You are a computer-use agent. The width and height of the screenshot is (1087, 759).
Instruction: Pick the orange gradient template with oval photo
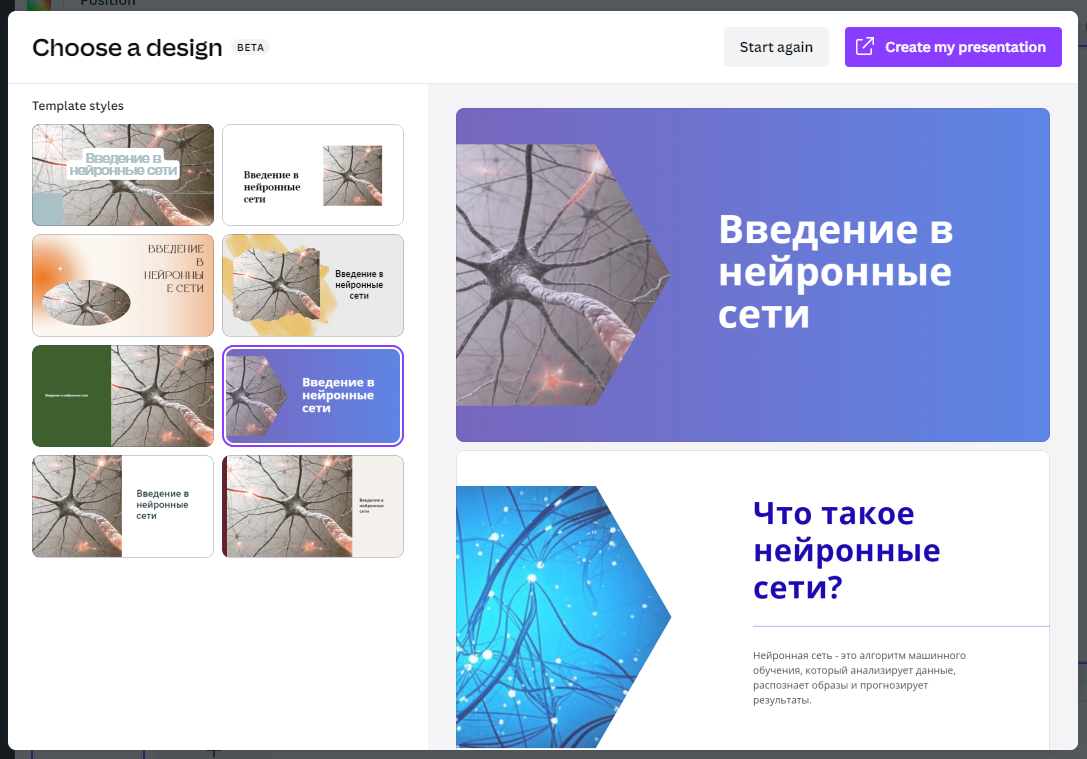(123, 285)
